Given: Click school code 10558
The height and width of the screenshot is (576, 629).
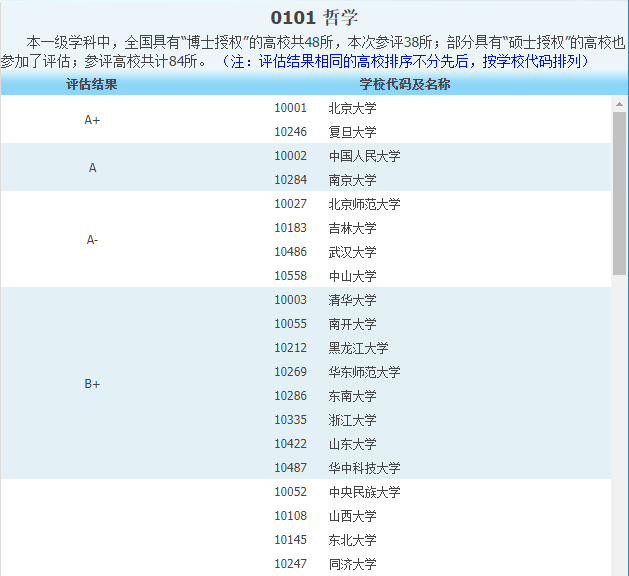Looking at the screenshot, I should pos(290,276).
